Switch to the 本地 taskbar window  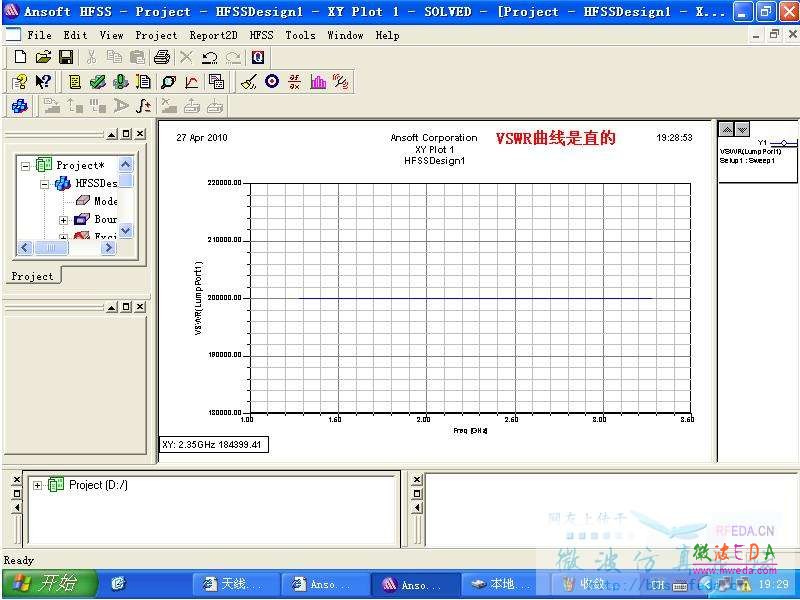coord(503,584)
